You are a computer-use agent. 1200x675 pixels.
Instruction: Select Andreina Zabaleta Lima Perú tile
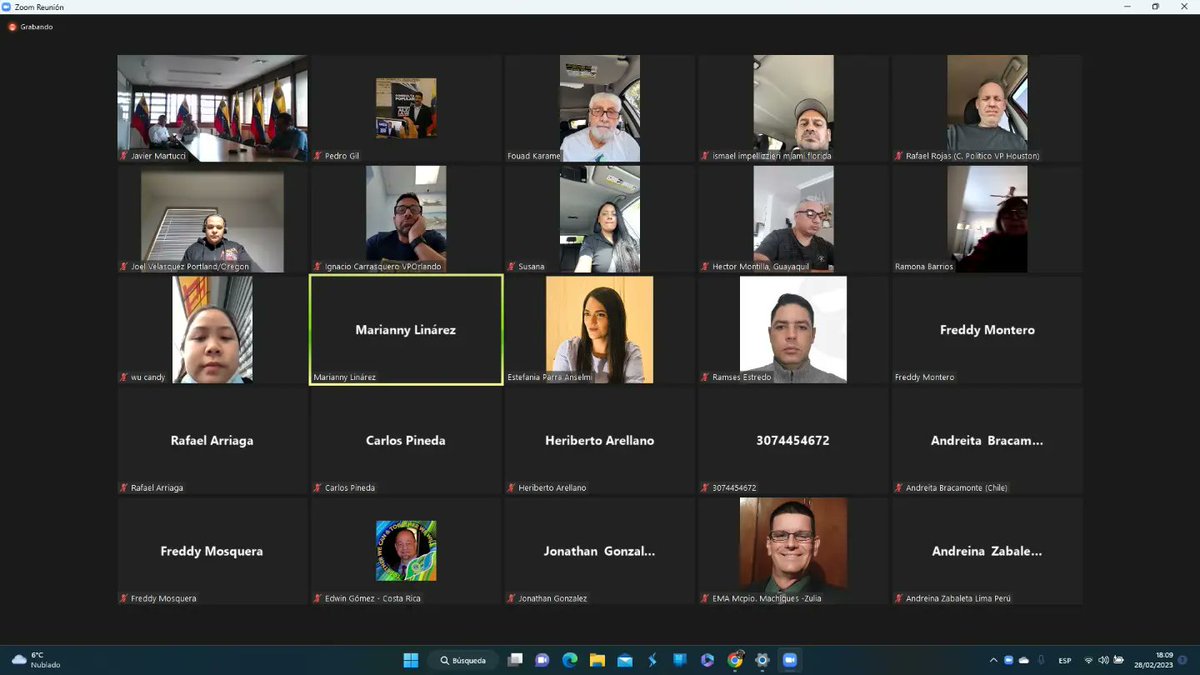[987, 551]
